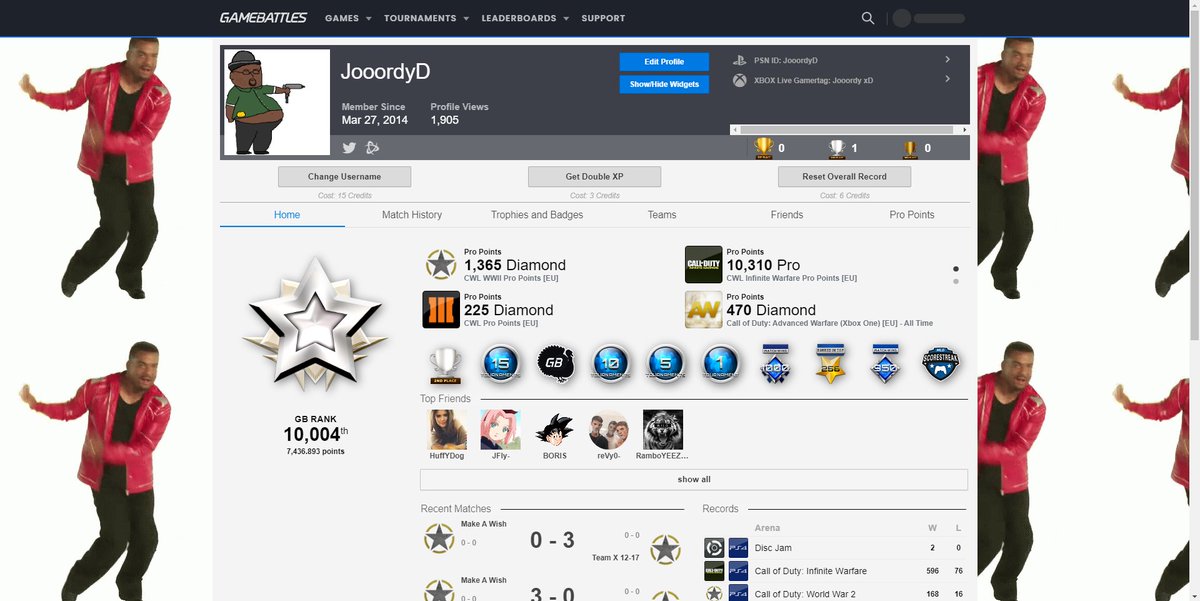Click the GameBattles logo
This screenshot has width=1200, height=601.
tap(265, 18)
